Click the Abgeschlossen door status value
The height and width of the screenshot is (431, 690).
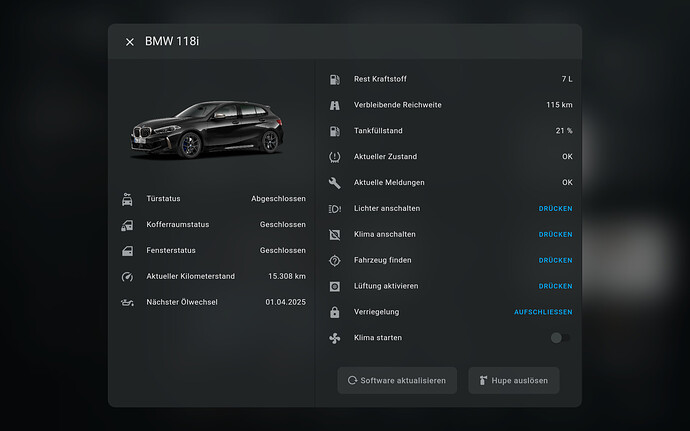coord(278,199)
